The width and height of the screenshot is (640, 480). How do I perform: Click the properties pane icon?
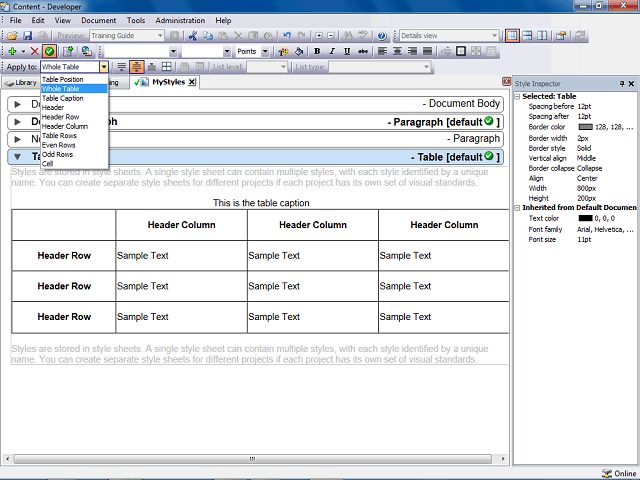(561, 36)
